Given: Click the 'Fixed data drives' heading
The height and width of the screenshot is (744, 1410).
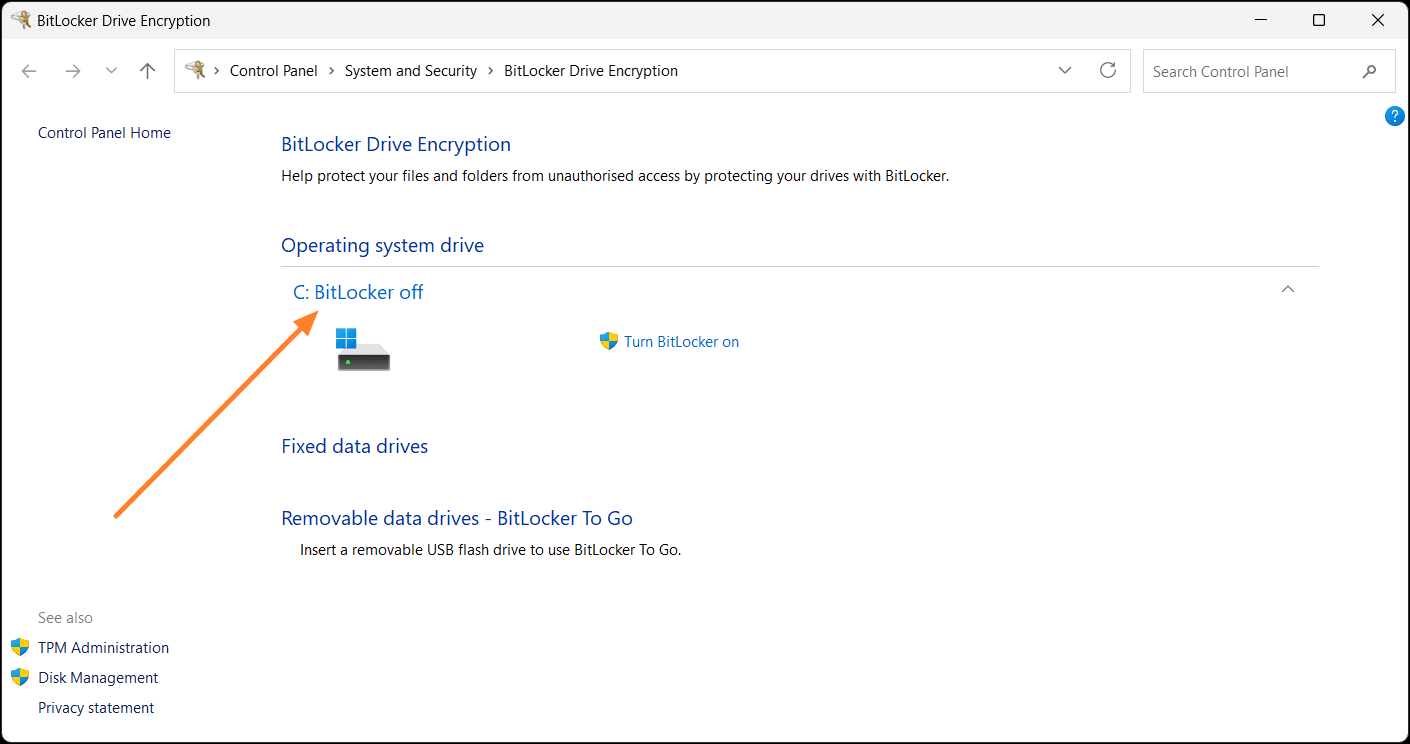Looking at the screenshot, I should click(355, 447).
